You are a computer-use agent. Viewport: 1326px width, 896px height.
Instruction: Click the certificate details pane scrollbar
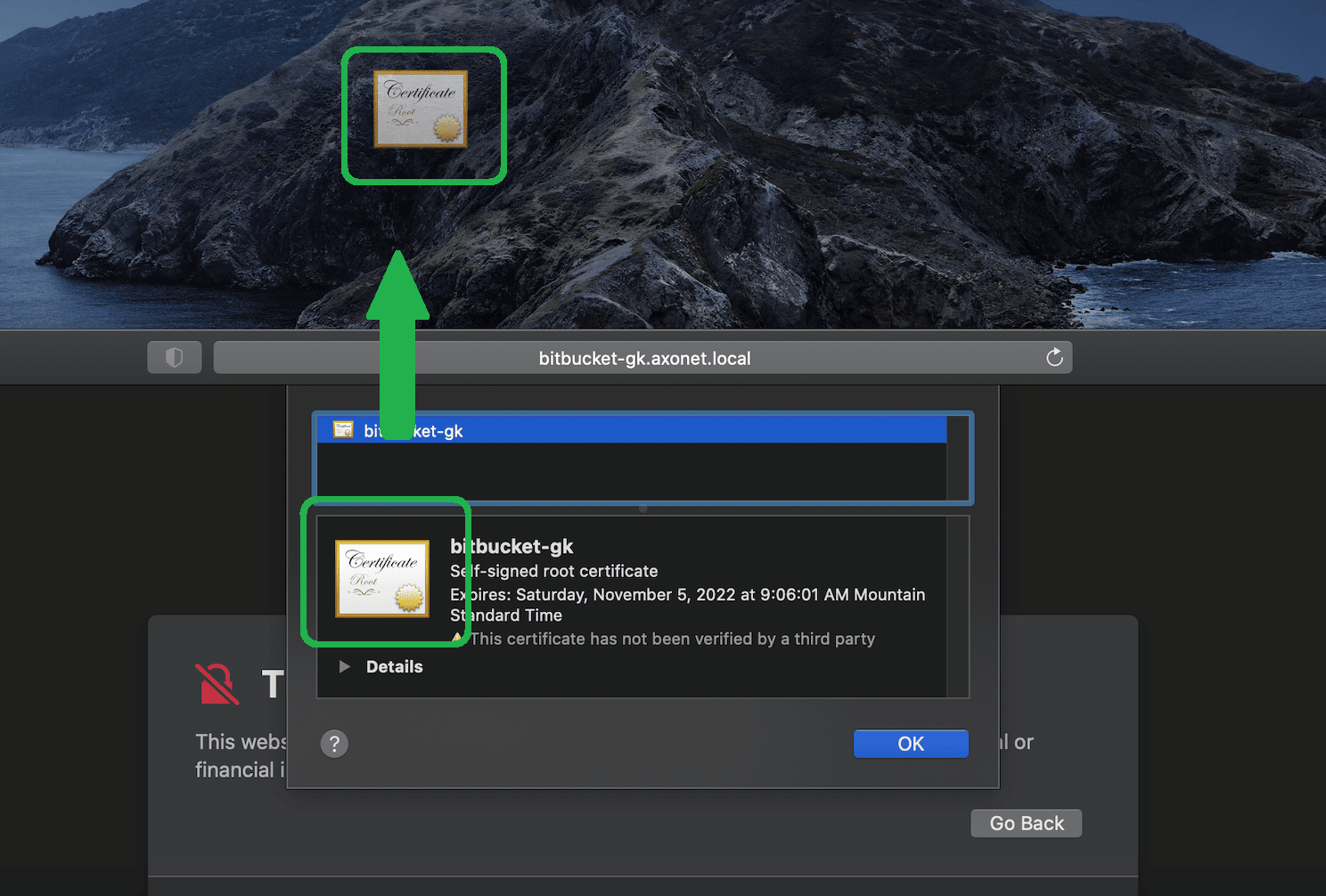click(958, 606)
